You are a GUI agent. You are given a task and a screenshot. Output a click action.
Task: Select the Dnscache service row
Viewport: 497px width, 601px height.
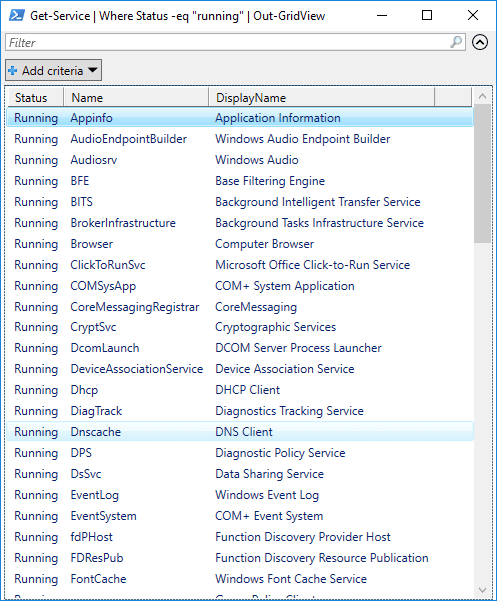coord(240,432)
